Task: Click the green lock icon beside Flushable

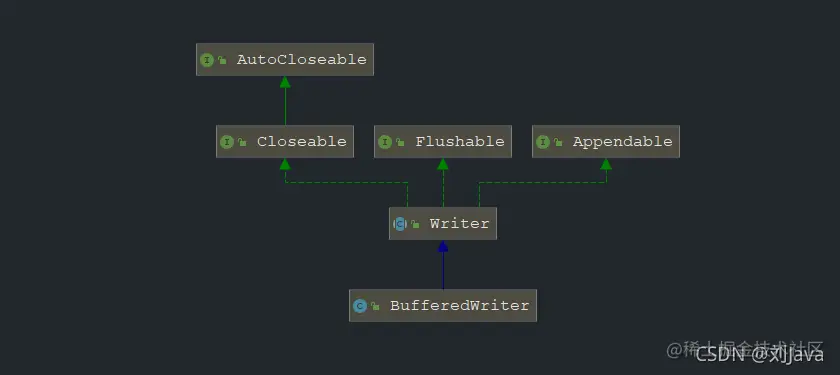Action: coord(400,142)
